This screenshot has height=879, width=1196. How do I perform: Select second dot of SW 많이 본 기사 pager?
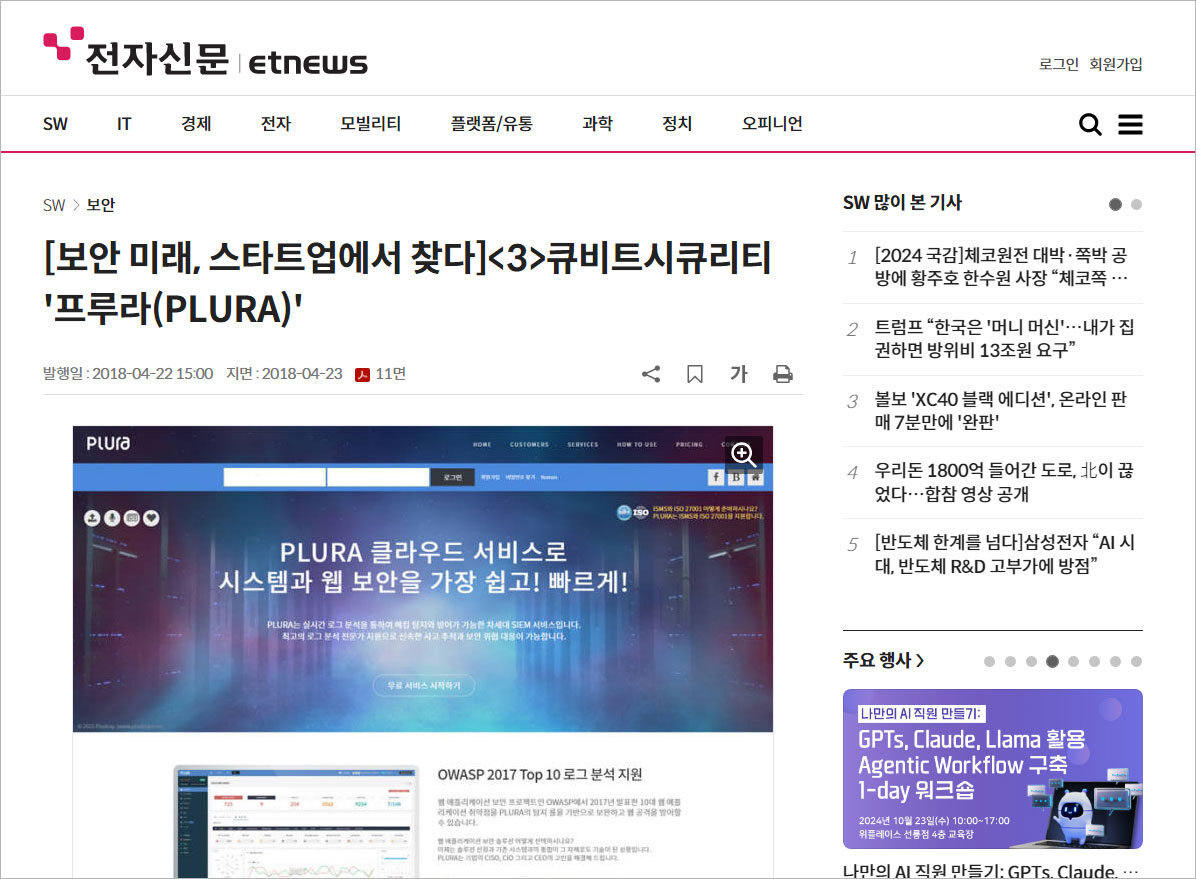tap(1137, 204)
